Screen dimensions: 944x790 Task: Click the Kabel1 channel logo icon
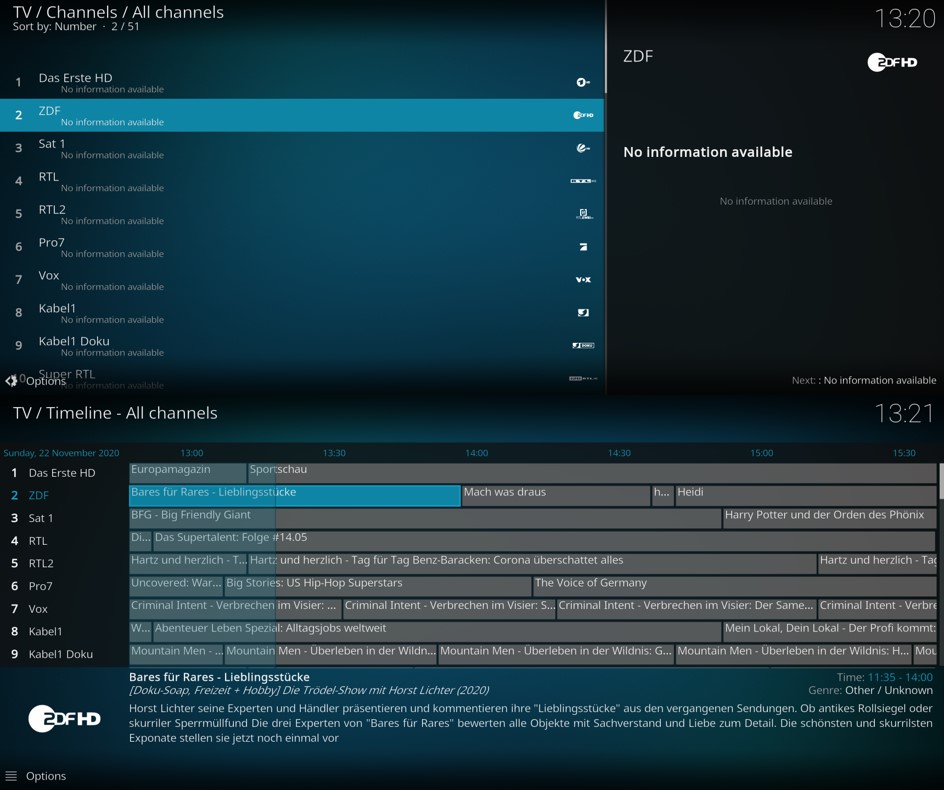pyautogui.click(x=583, y=313)
